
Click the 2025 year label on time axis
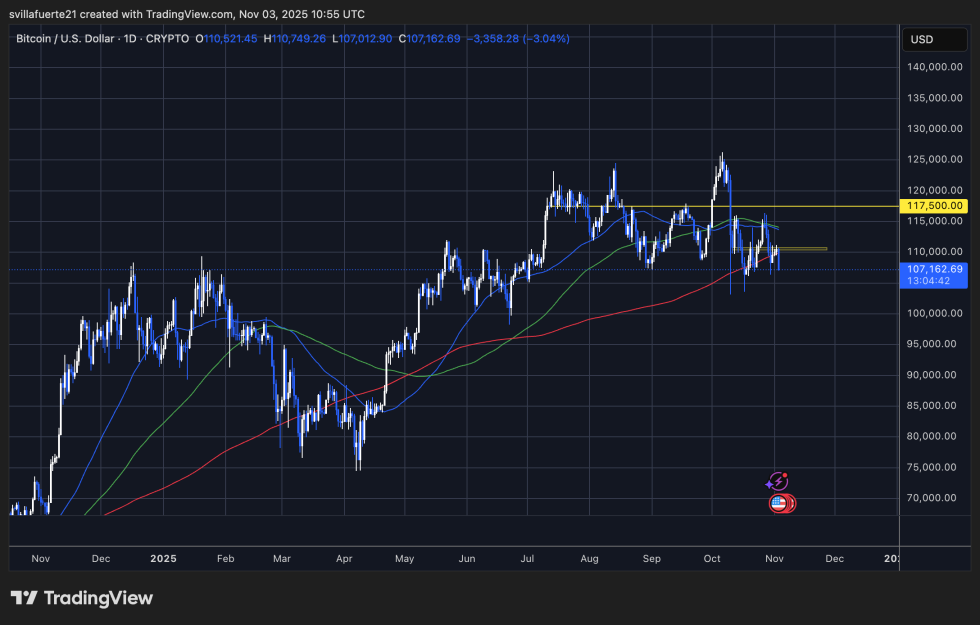(x=163, y=559)
